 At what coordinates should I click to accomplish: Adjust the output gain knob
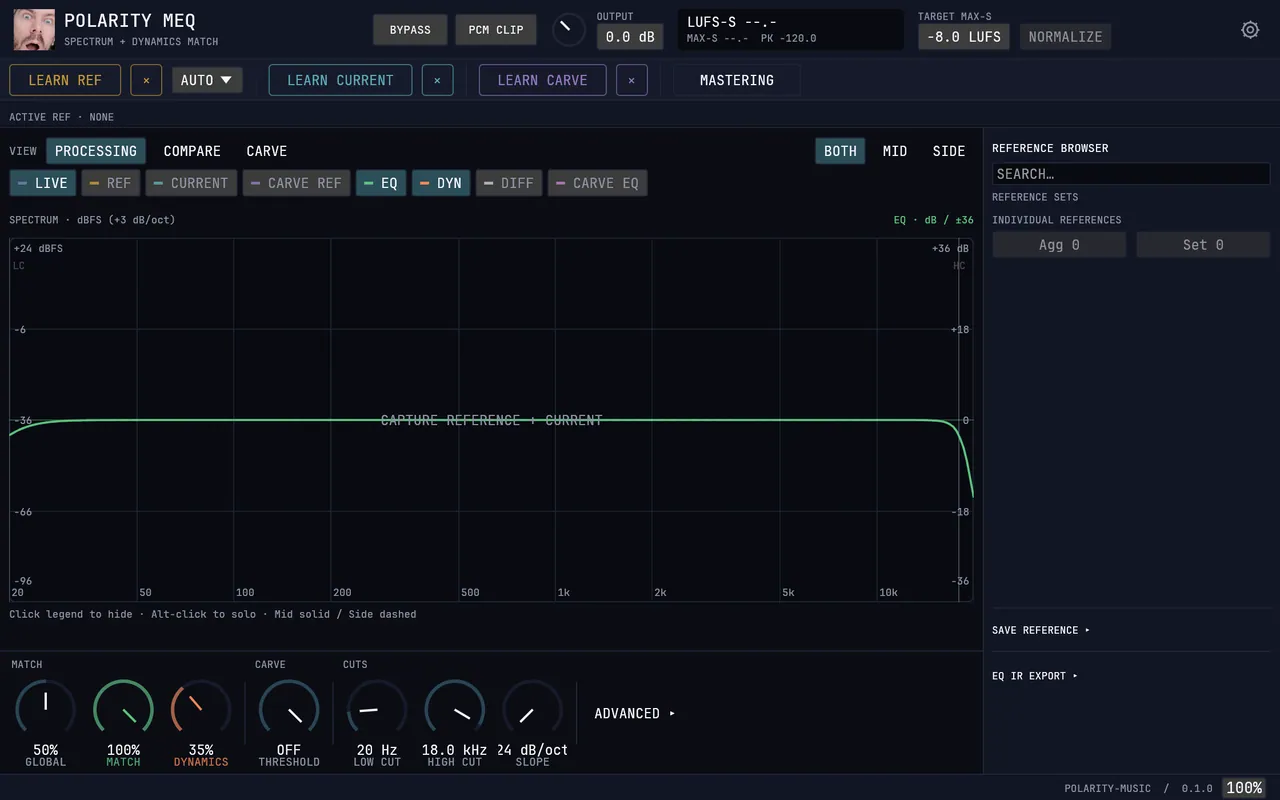[568, 30]
